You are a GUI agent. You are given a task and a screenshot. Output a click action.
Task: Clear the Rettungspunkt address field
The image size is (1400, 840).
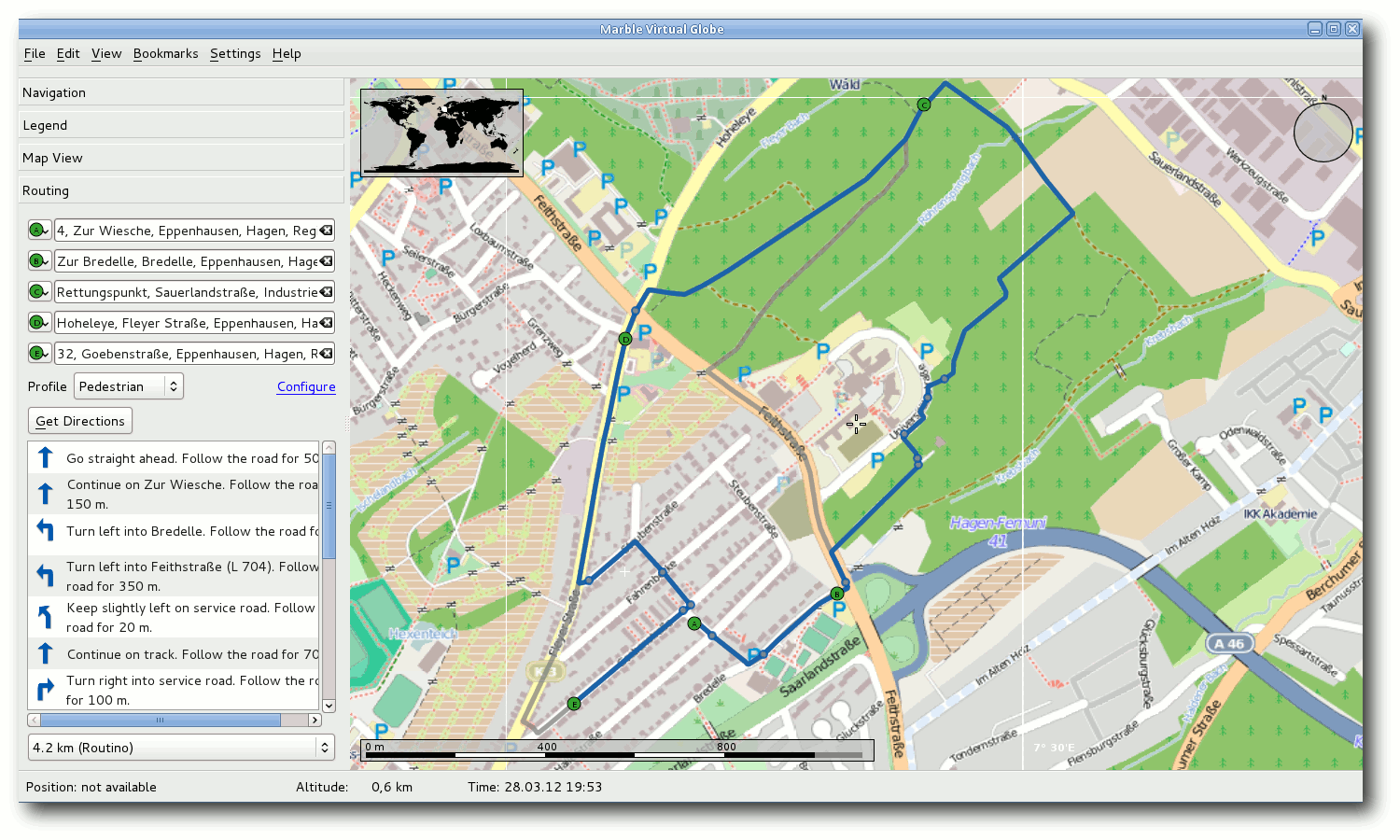326,292
